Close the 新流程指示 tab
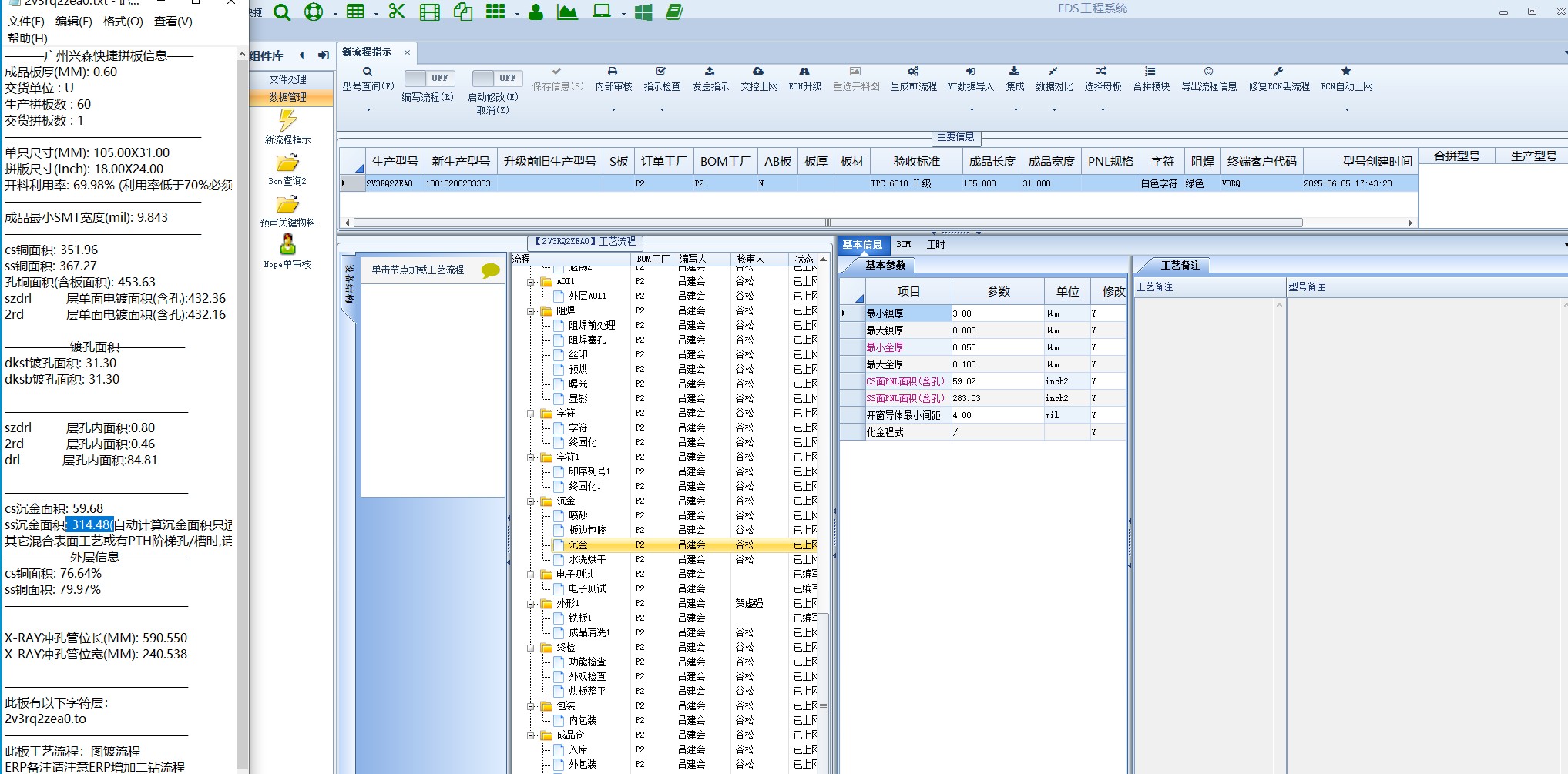The width and height of the screenshot is (1568, 774). pos(407,52)
